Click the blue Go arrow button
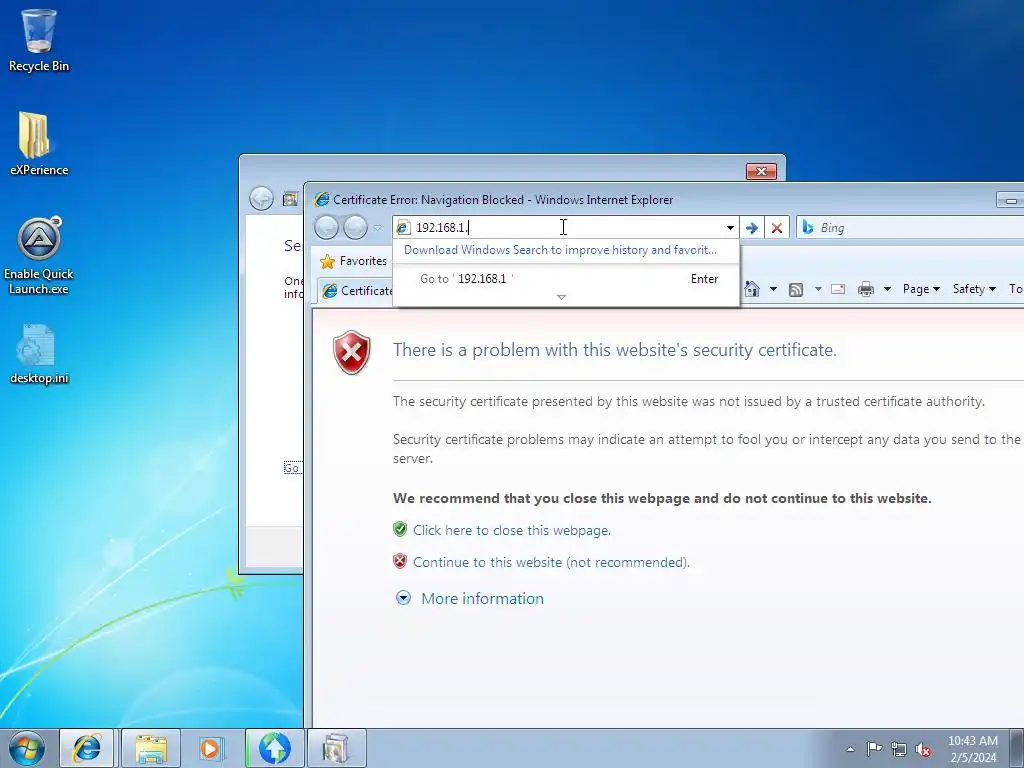1024x768 pixels. (752, 227)
